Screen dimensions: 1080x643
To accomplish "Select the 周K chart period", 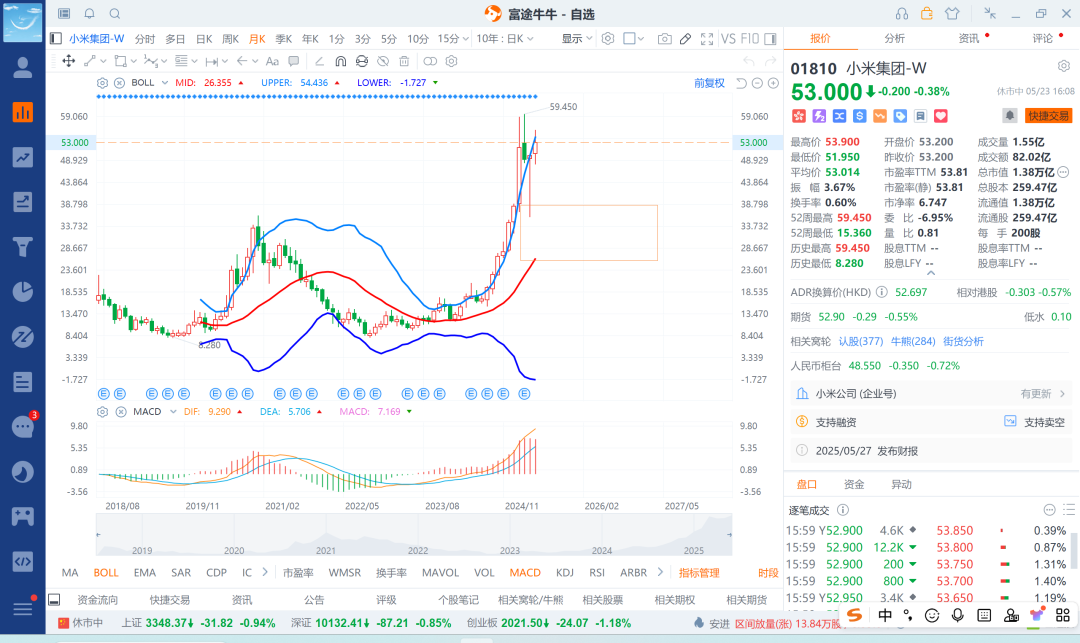I will (x=230, y=39).
